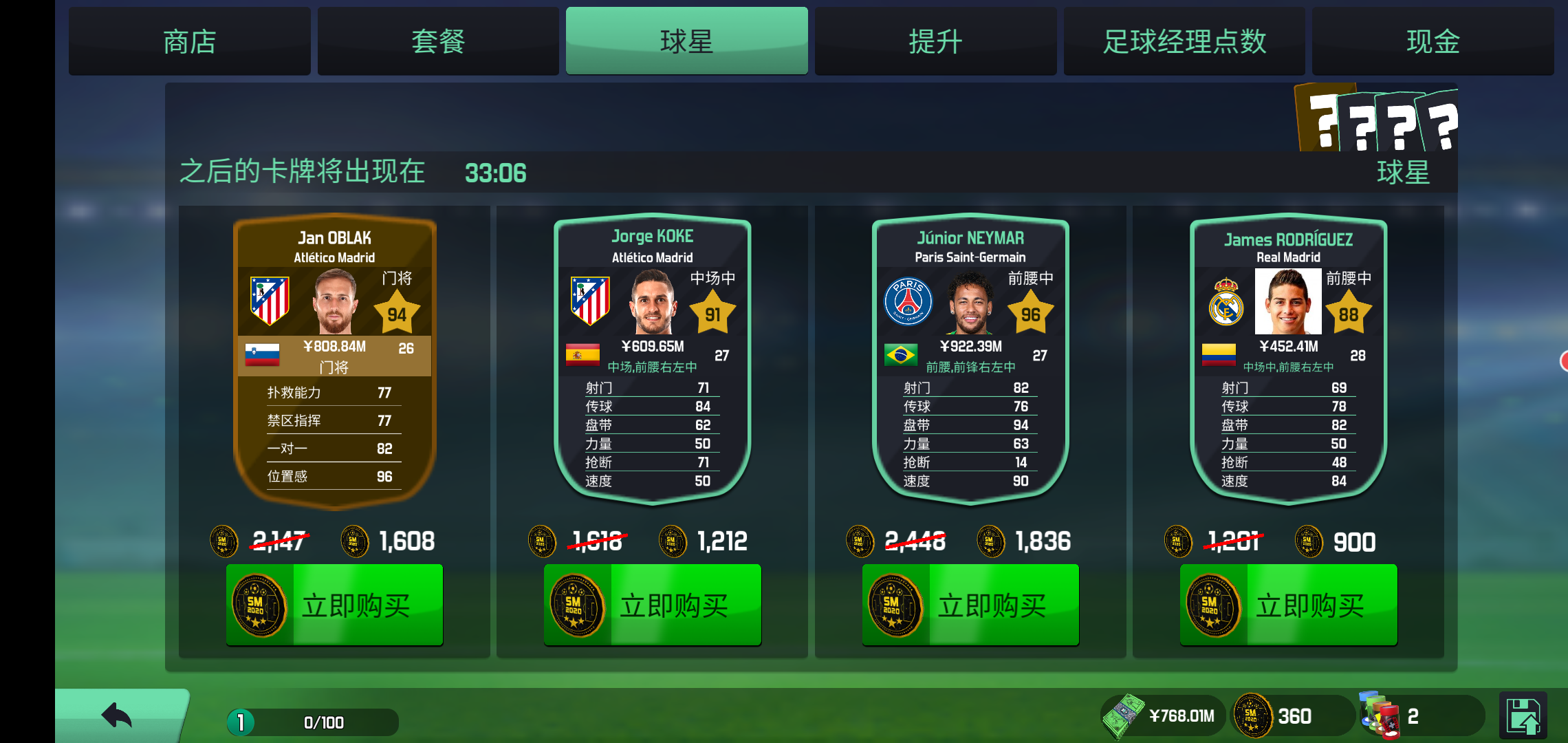The height and width of the screenshot is (743, 1568).
Task: Tap the PSG club crest on Neymar card
Action: click(908, 301)
